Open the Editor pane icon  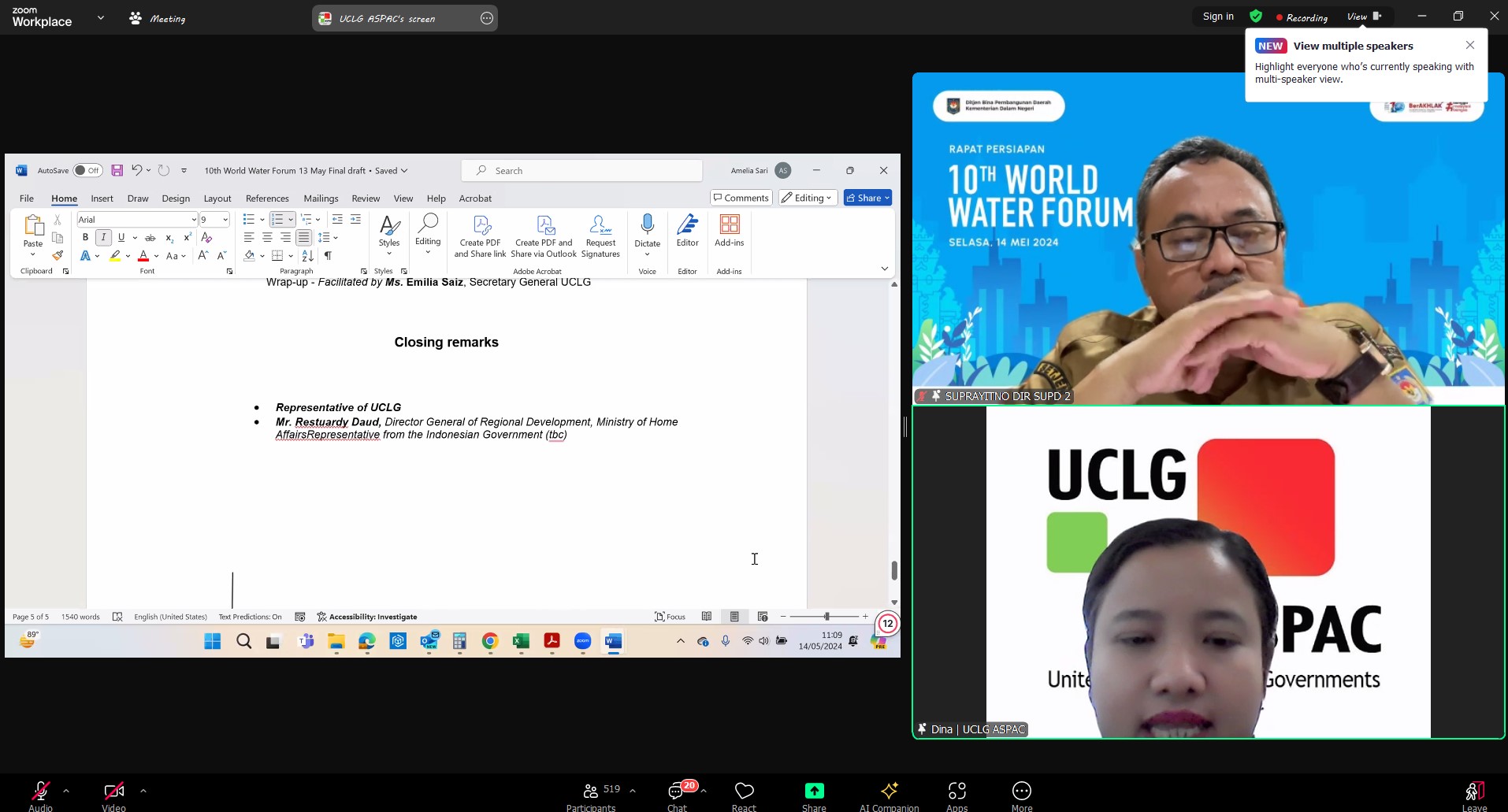[x=688, y=231]
